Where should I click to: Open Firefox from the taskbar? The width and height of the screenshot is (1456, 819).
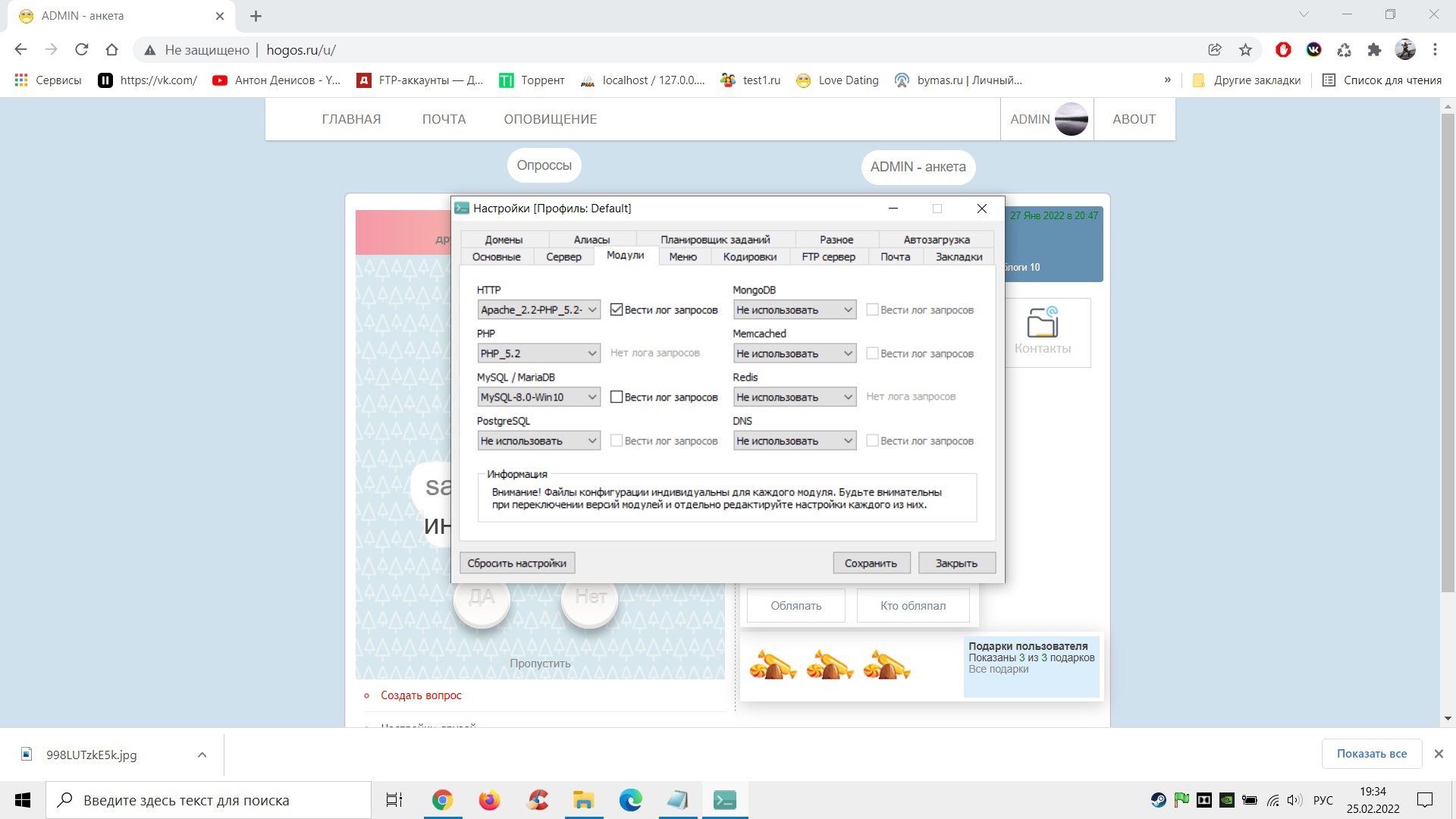[489, 800]
